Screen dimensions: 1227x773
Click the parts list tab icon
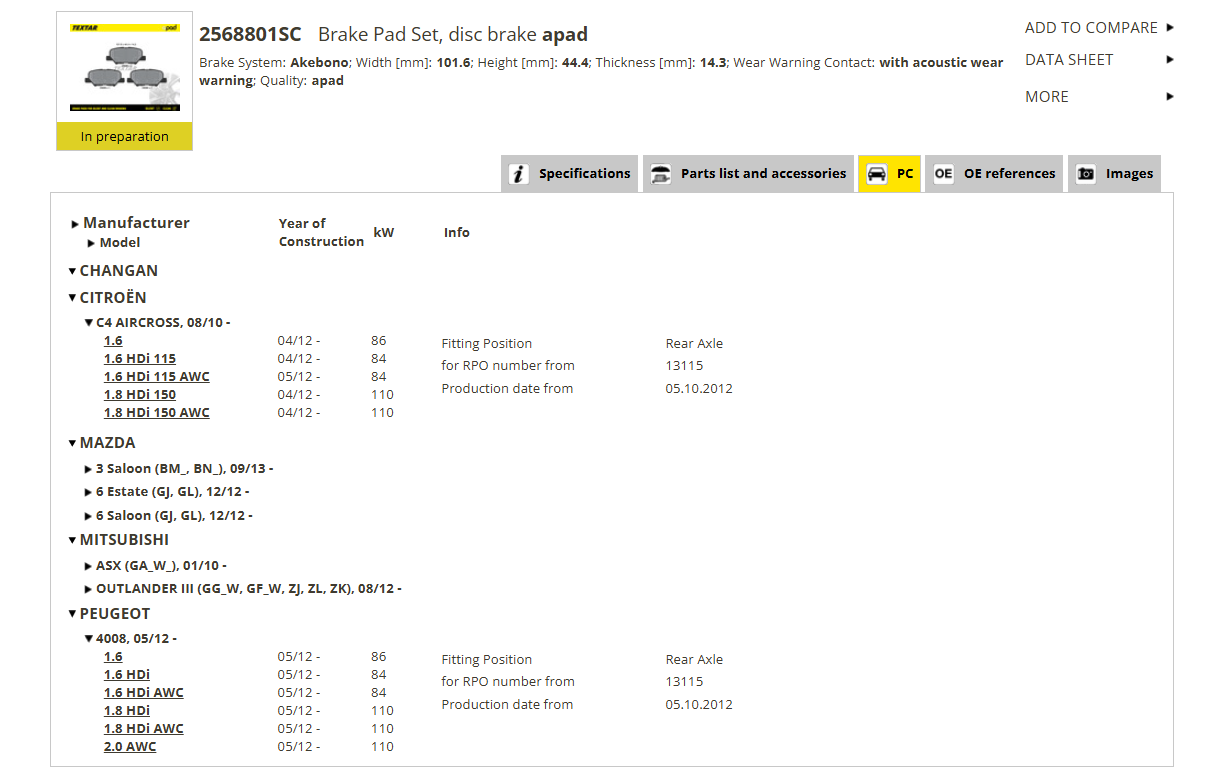(x=661, y=174)
